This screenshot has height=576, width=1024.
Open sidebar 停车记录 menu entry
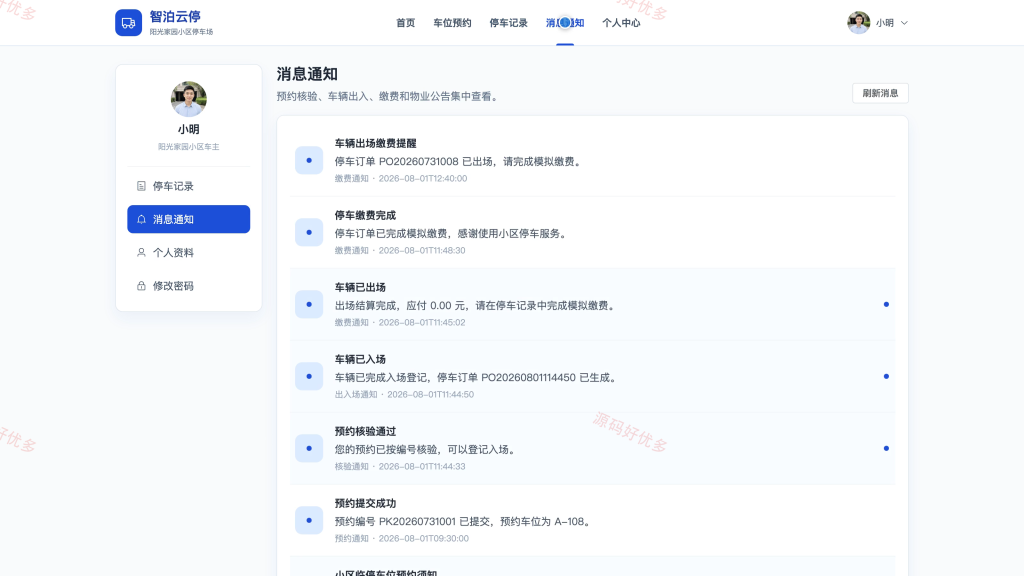coord(189,186)
